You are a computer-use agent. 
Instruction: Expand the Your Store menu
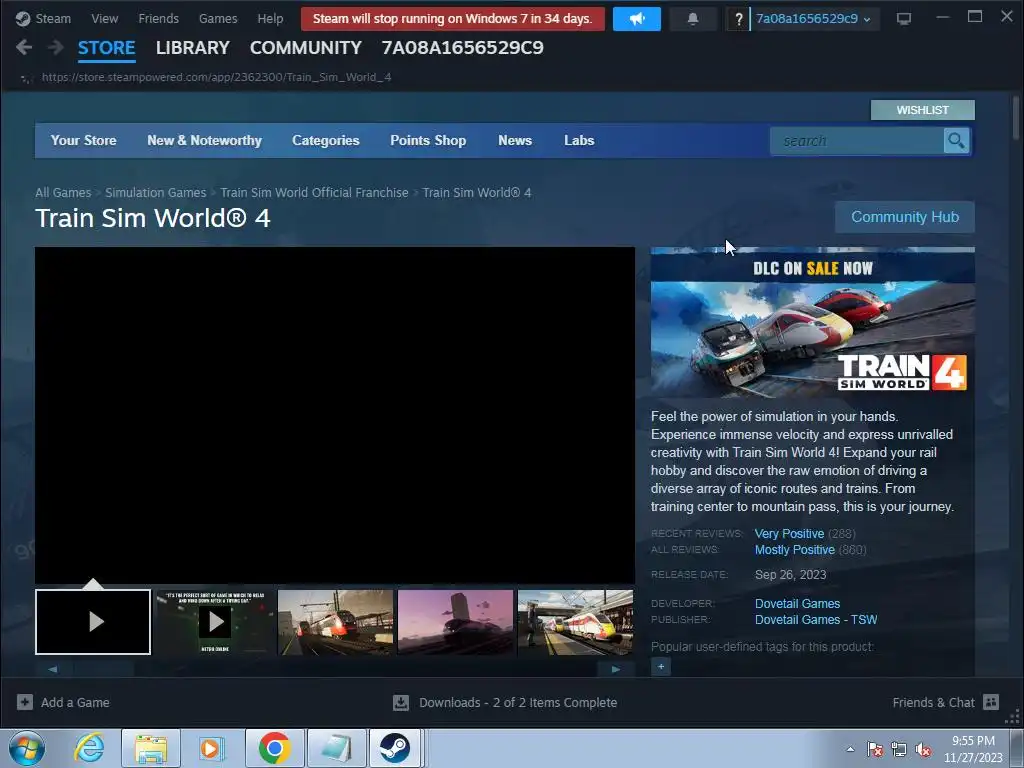click(x=84, y=140)
